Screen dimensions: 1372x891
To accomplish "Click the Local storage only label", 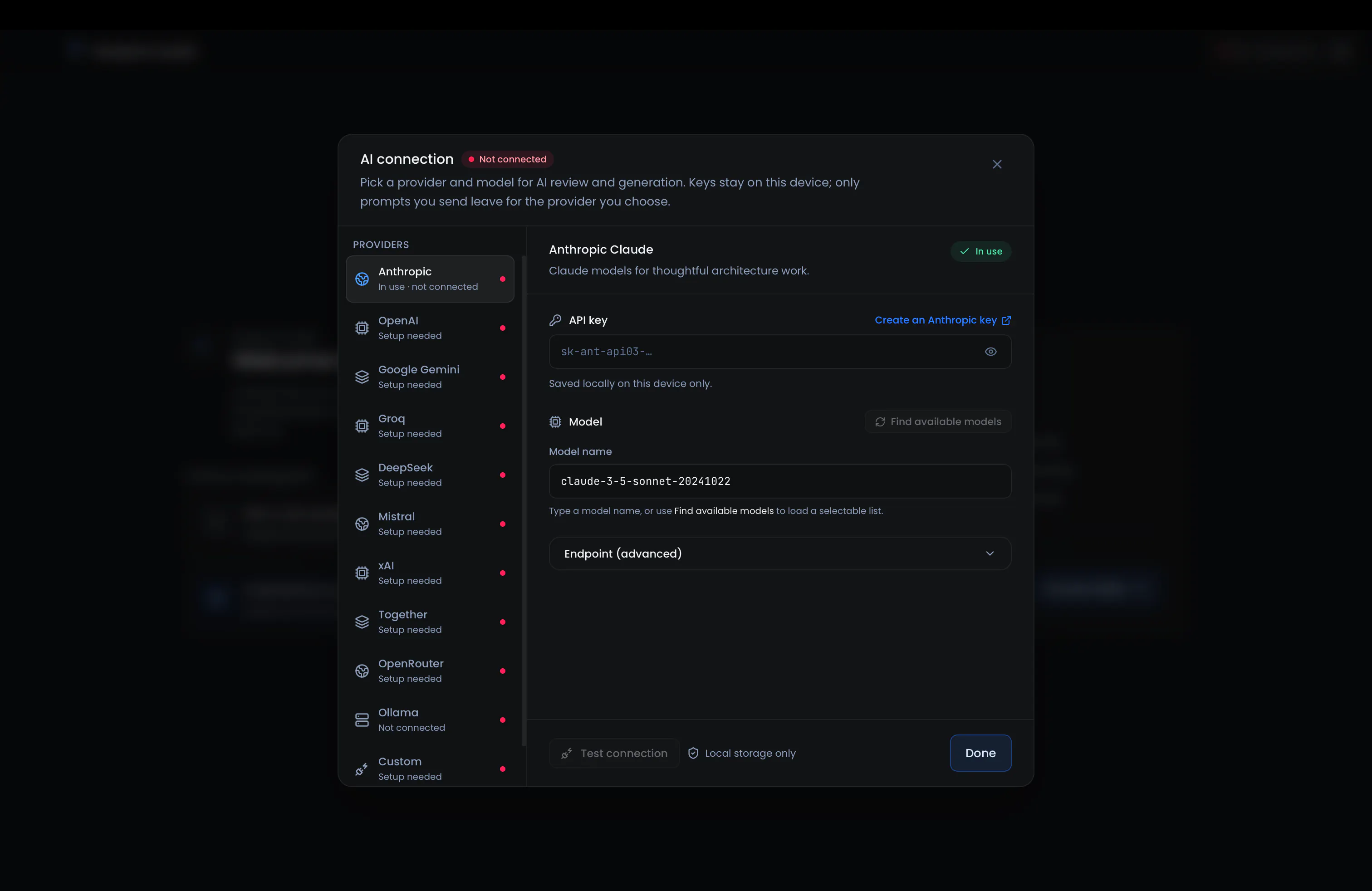I will click(750, 753).
